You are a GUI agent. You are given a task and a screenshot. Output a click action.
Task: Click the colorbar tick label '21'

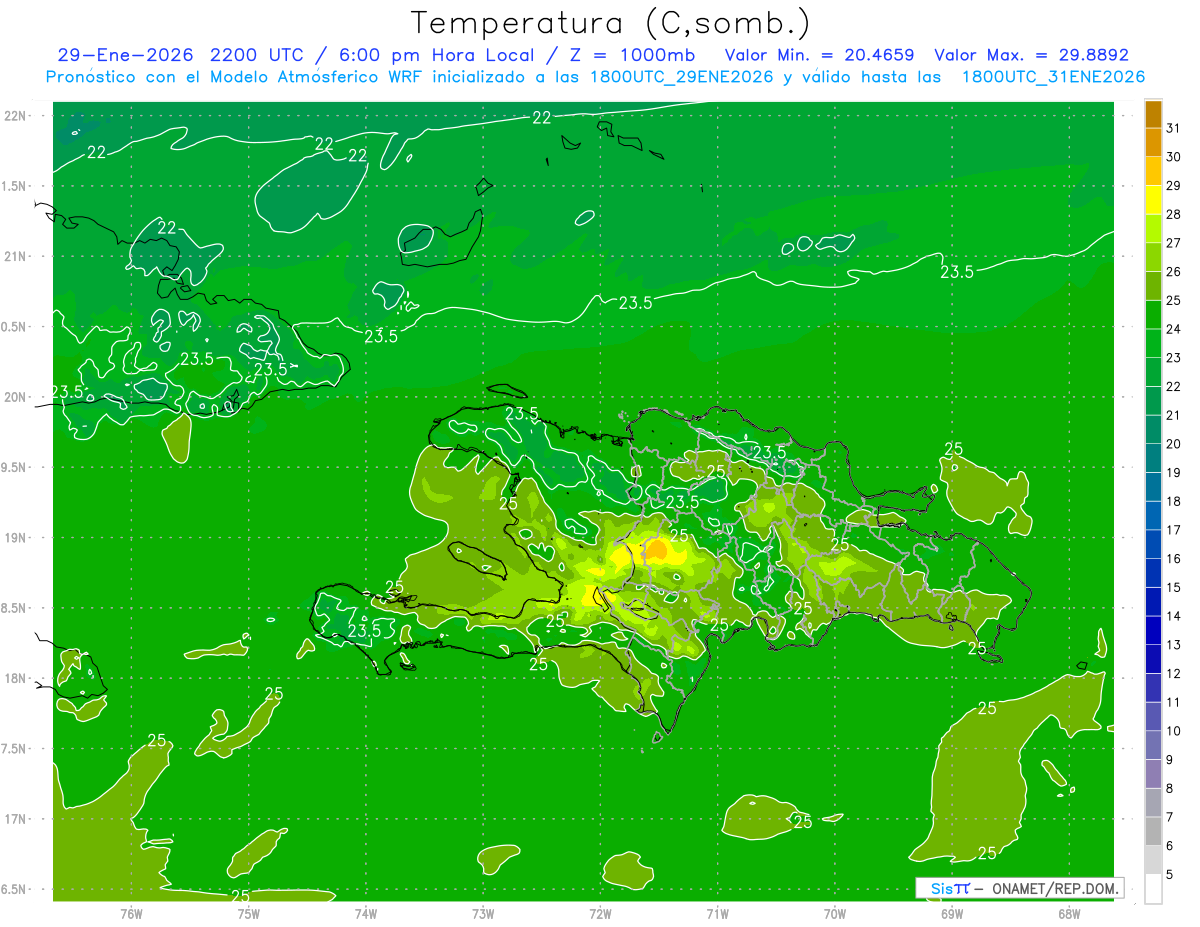pyautogui.click(x=1174, y=415)
